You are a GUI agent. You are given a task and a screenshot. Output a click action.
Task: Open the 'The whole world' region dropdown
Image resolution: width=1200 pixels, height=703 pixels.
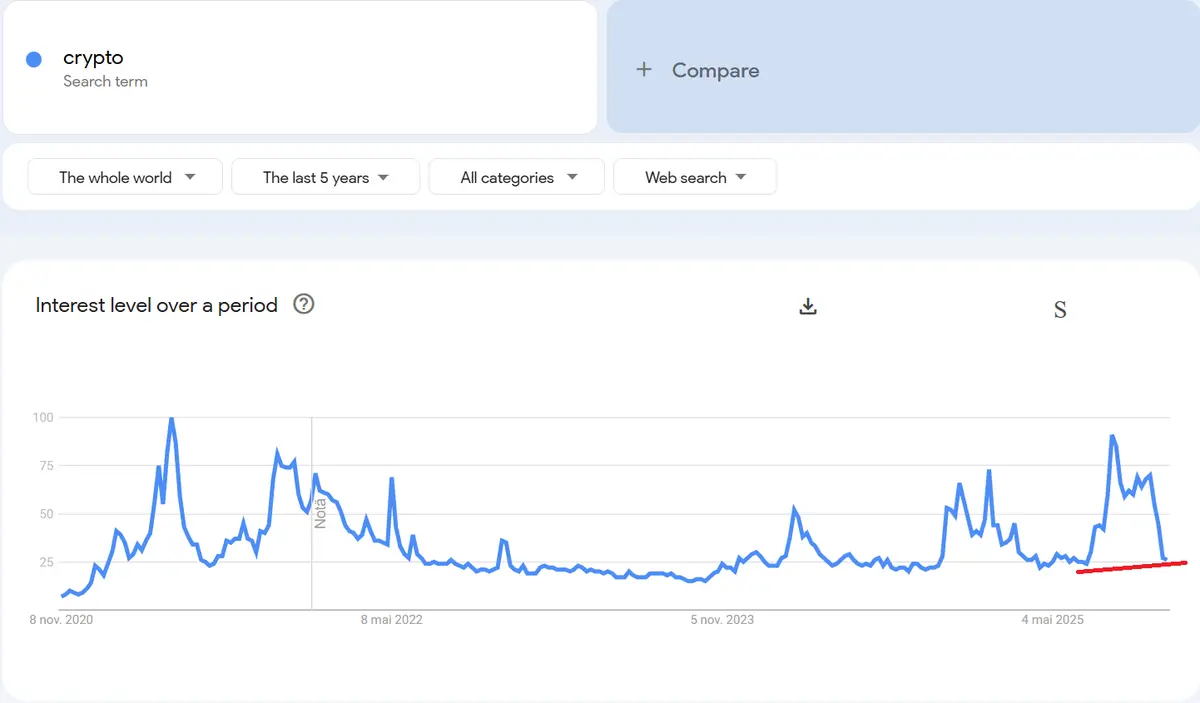point(126,177)
